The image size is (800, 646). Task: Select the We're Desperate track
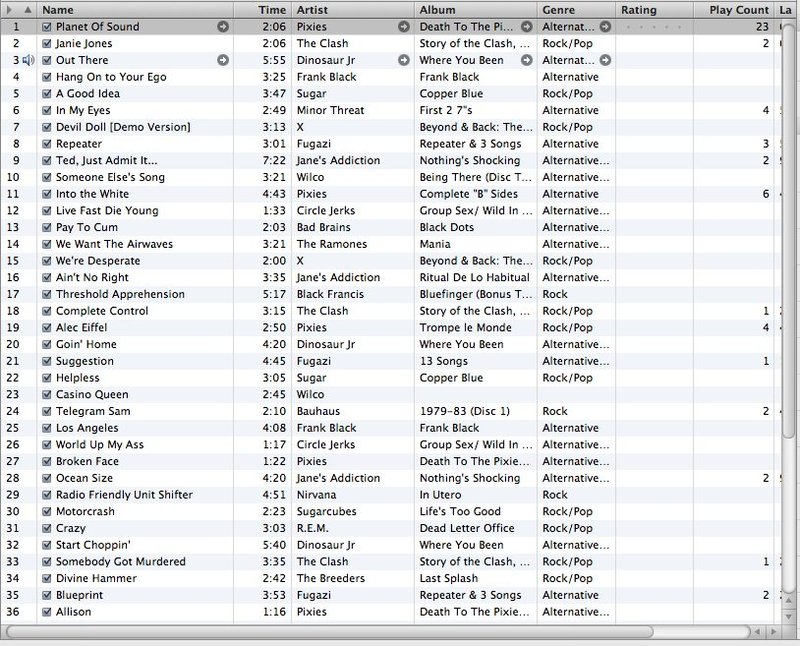(x=98, y=261)
